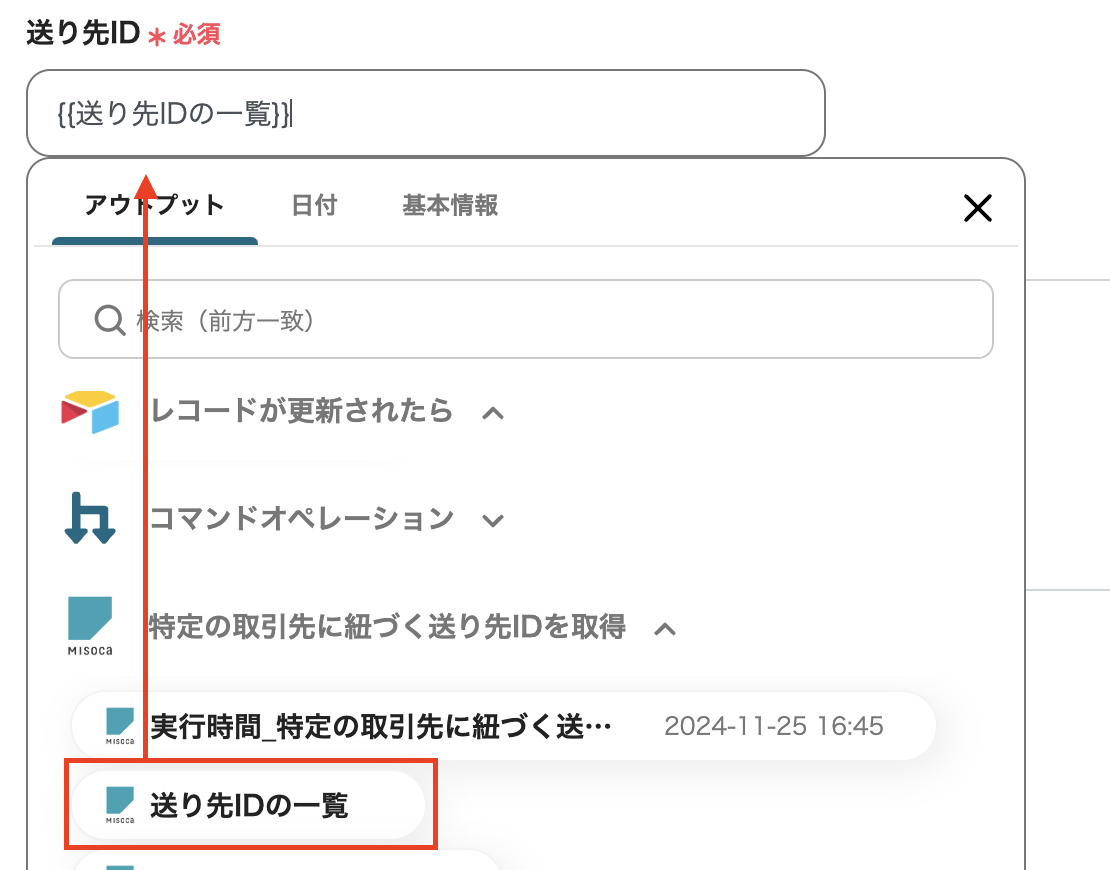
Task: Click the 2024-11-25 16:45 timestamp value
Action: coord(774,726)
